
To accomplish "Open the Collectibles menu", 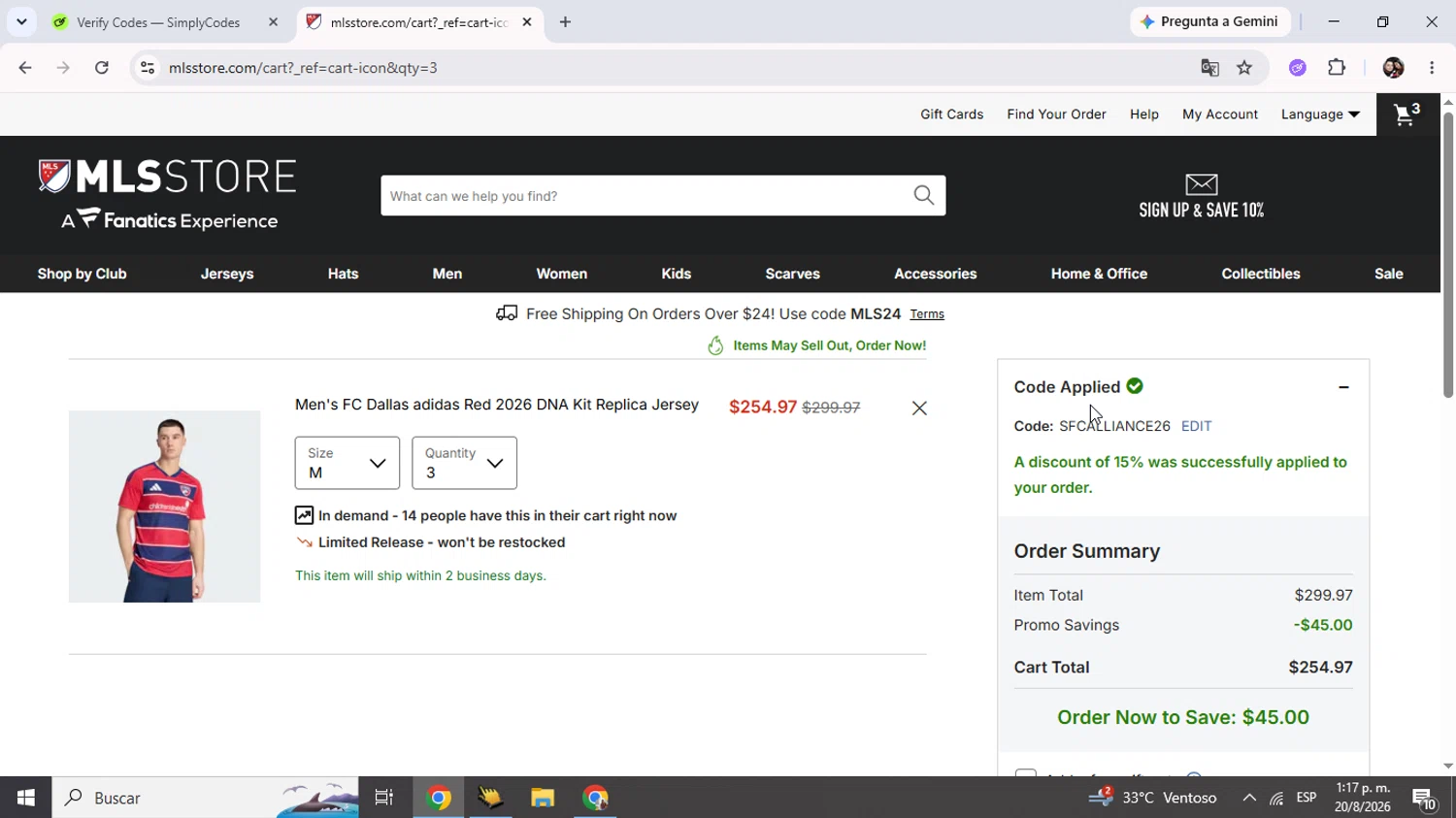I will 1261,274.
